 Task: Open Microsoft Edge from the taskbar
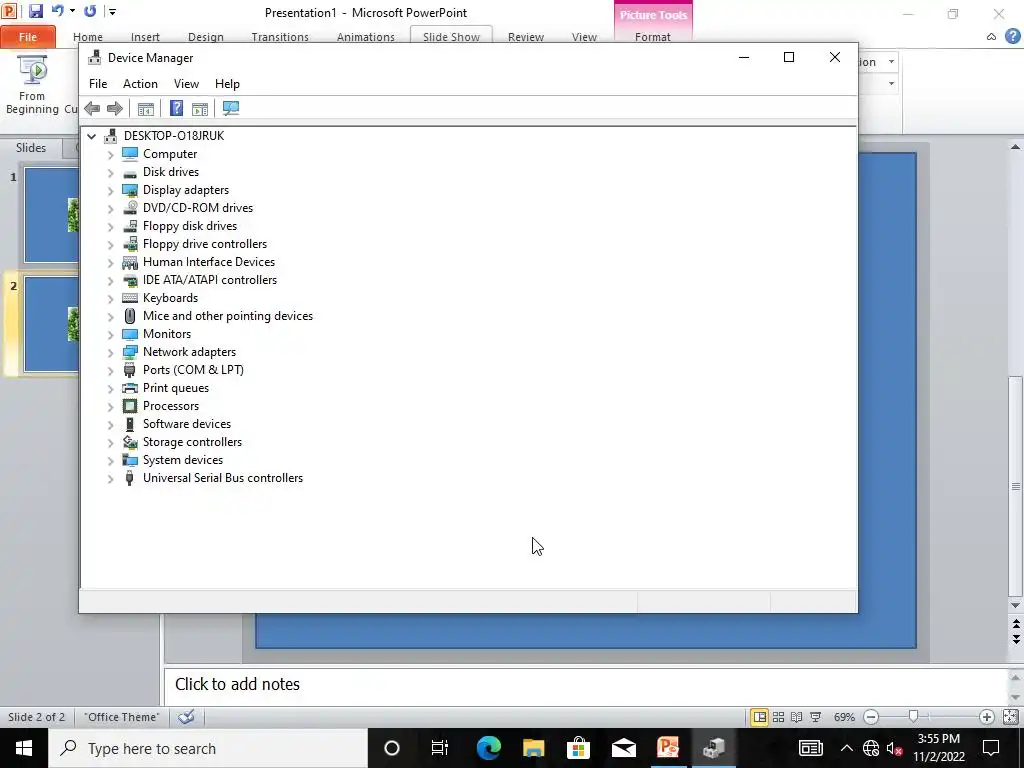coord(488,748)
